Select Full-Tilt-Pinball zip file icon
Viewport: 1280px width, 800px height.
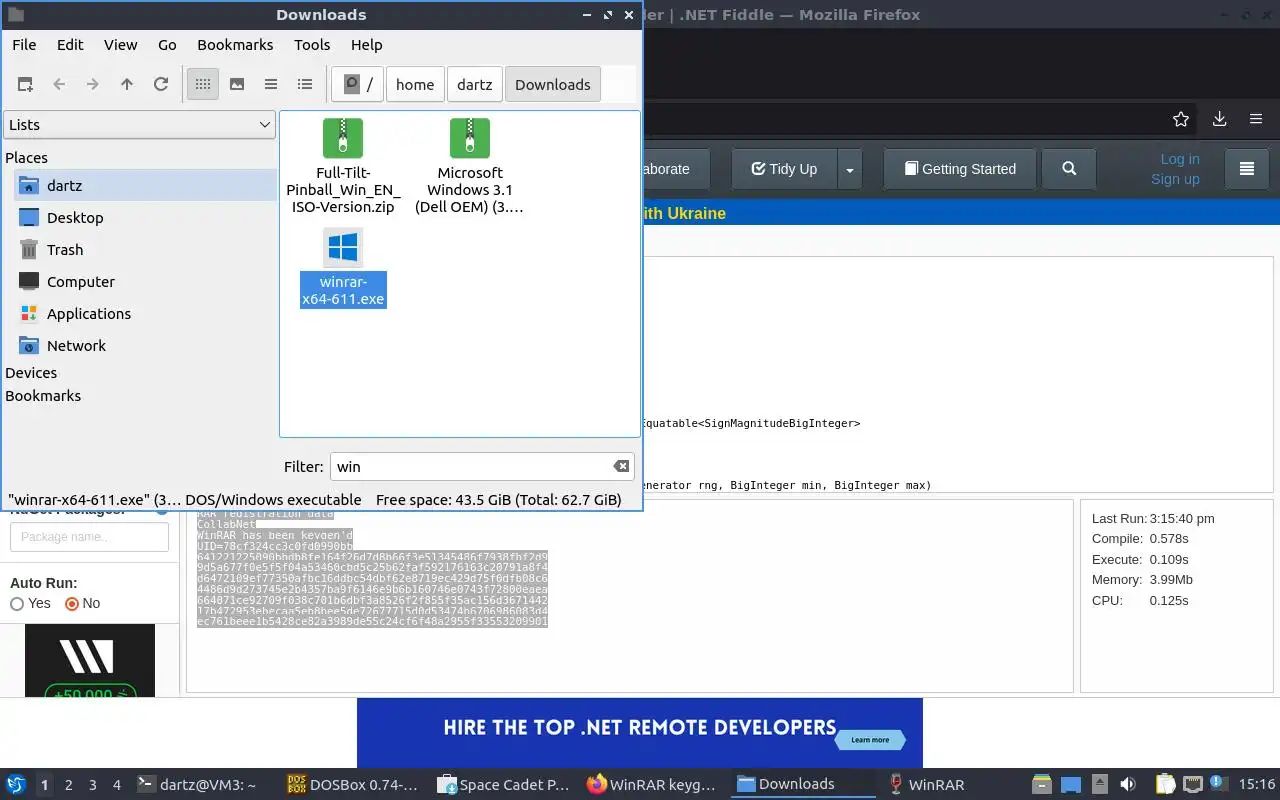click(x=343, y=138)
